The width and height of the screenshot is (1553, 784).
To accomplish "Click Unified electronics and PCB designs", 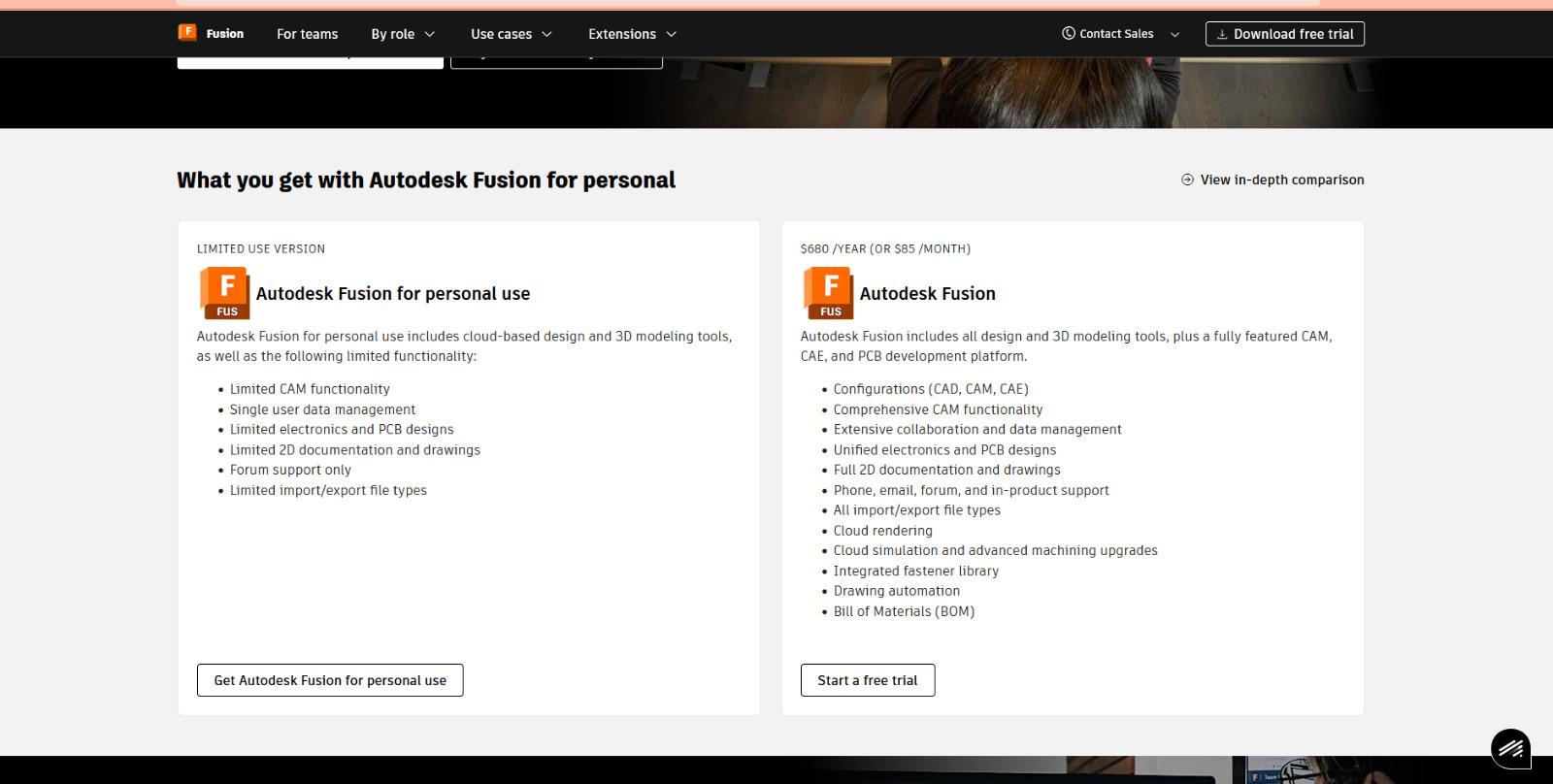I will coord(944,450).
